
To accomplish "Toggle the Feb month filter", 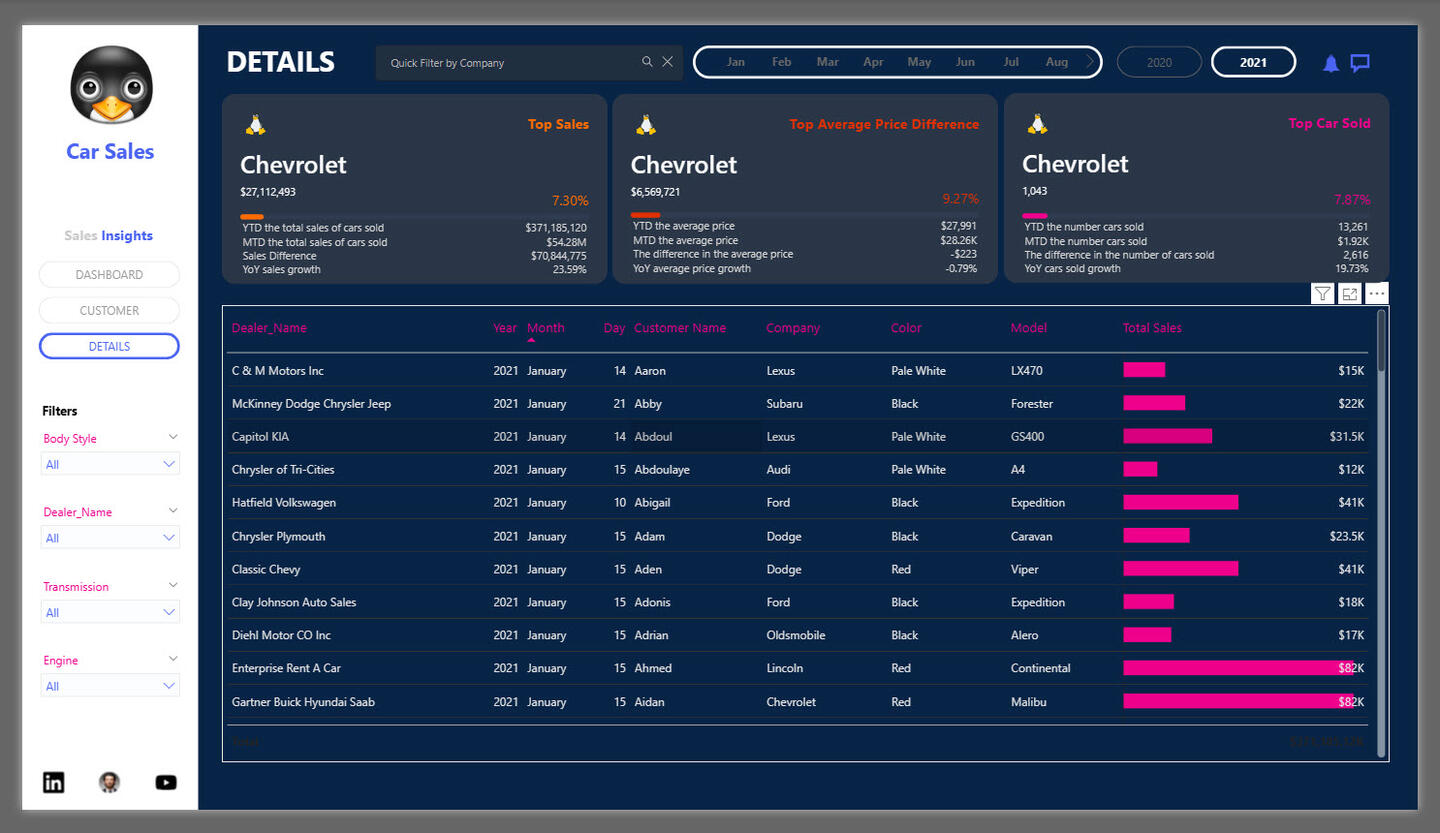I will tap(782, 62).
